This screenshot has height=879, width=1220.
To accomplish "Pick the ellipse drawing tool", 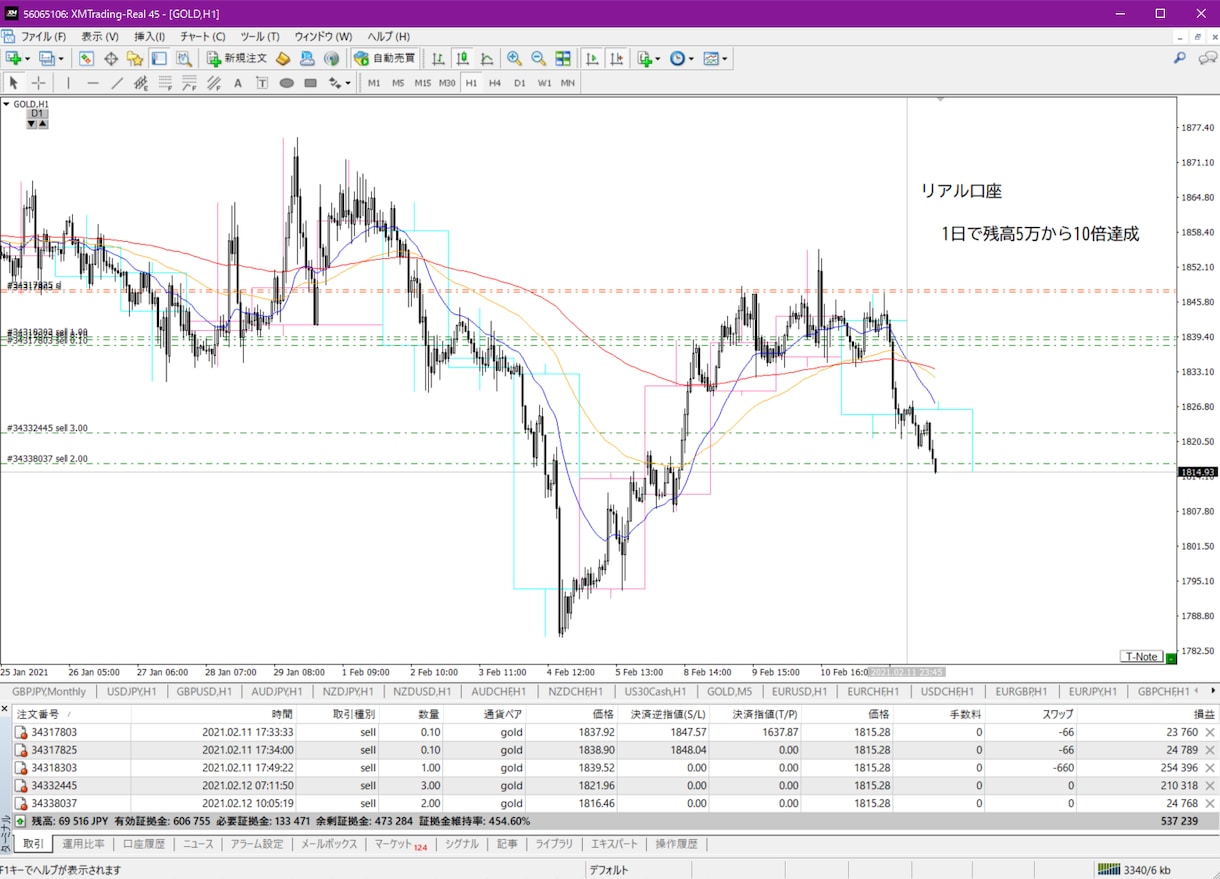I will pyautogui.click(x=287, y=83).
